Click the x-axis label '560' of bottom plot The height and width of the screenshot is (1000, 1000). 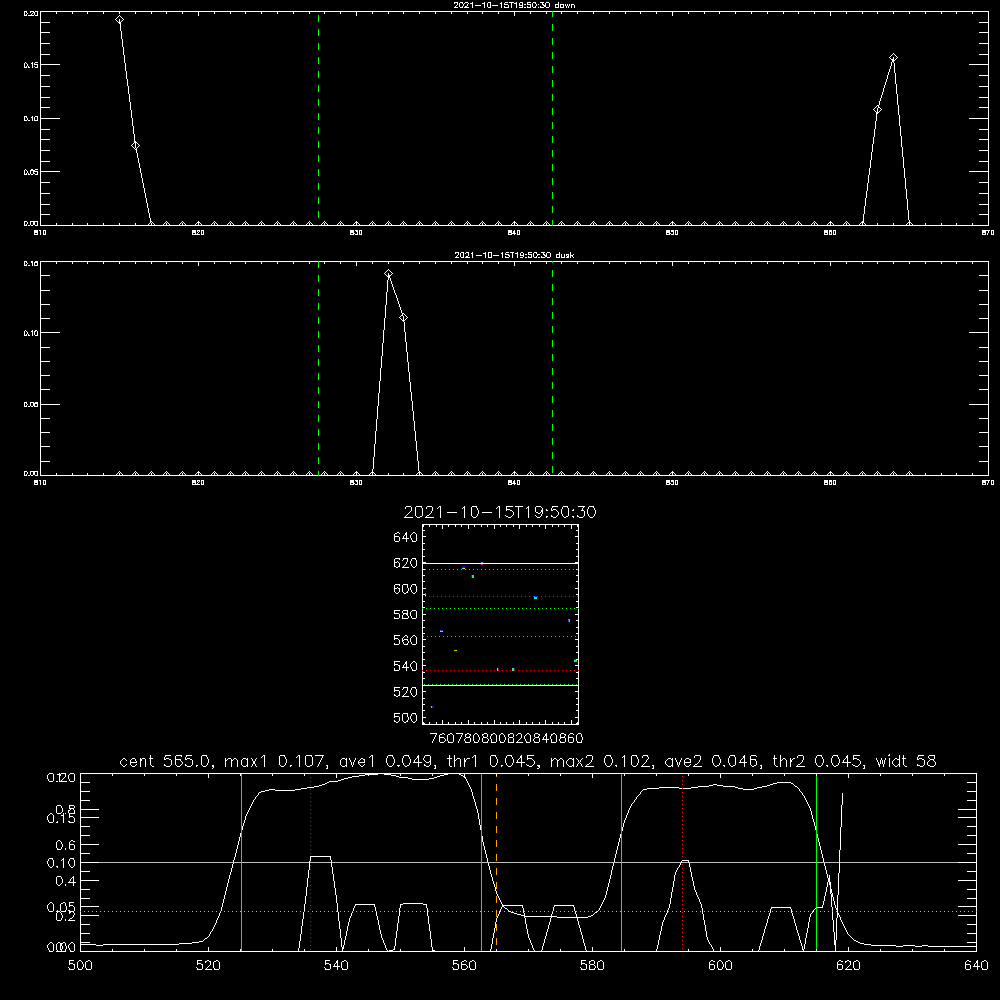[x=464, y=966]
